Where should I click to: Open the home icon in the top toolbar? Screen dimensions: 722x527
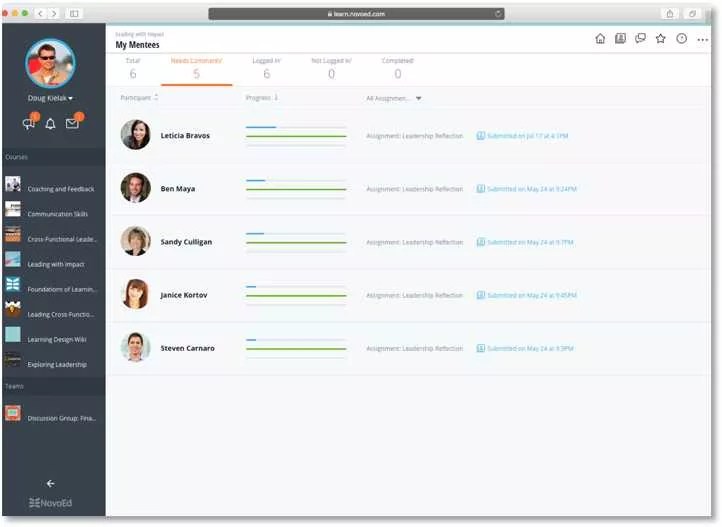600,39
